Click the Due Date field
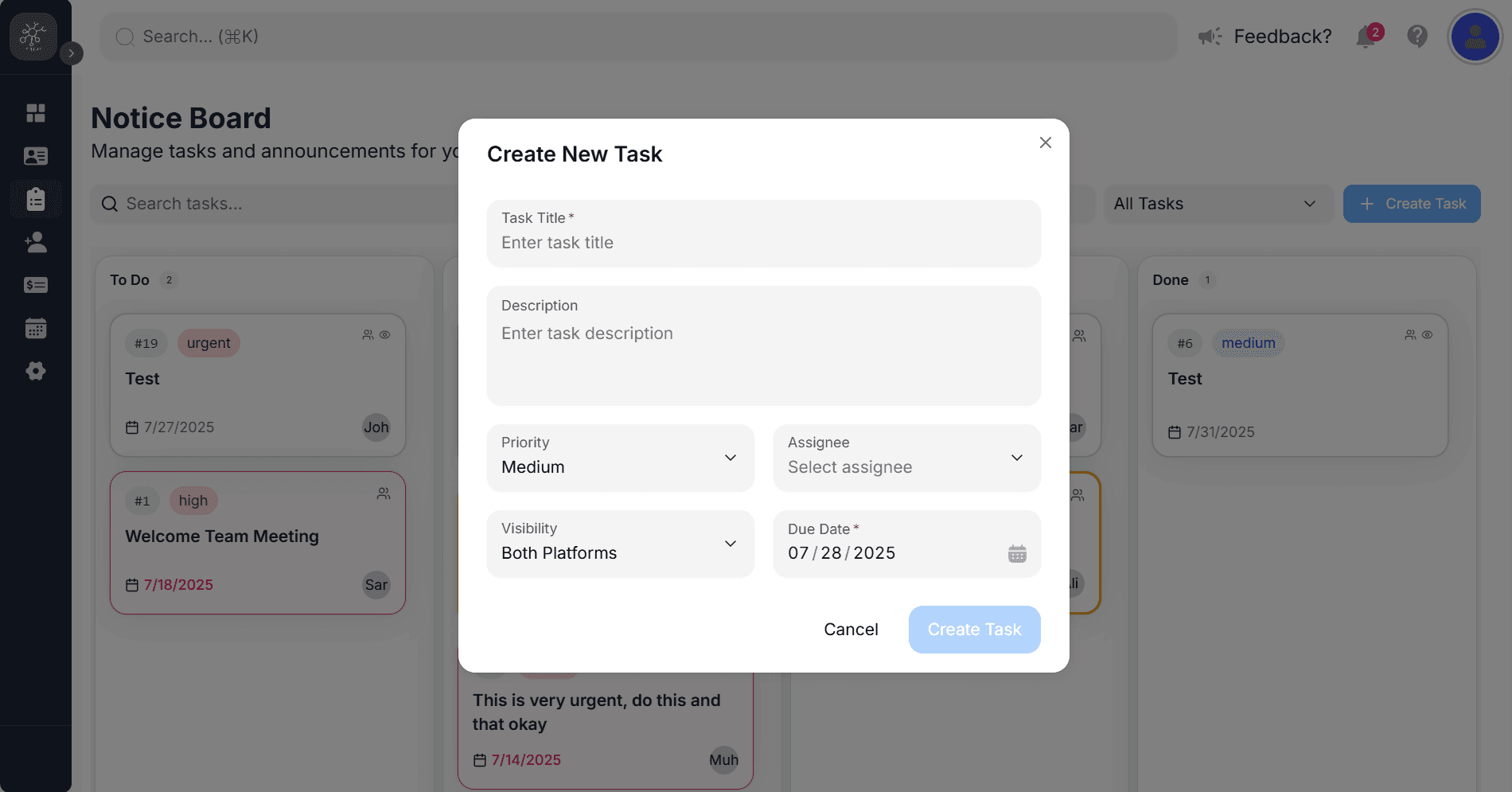Viewport: 1512px width, 792px height. pos(906,544)
